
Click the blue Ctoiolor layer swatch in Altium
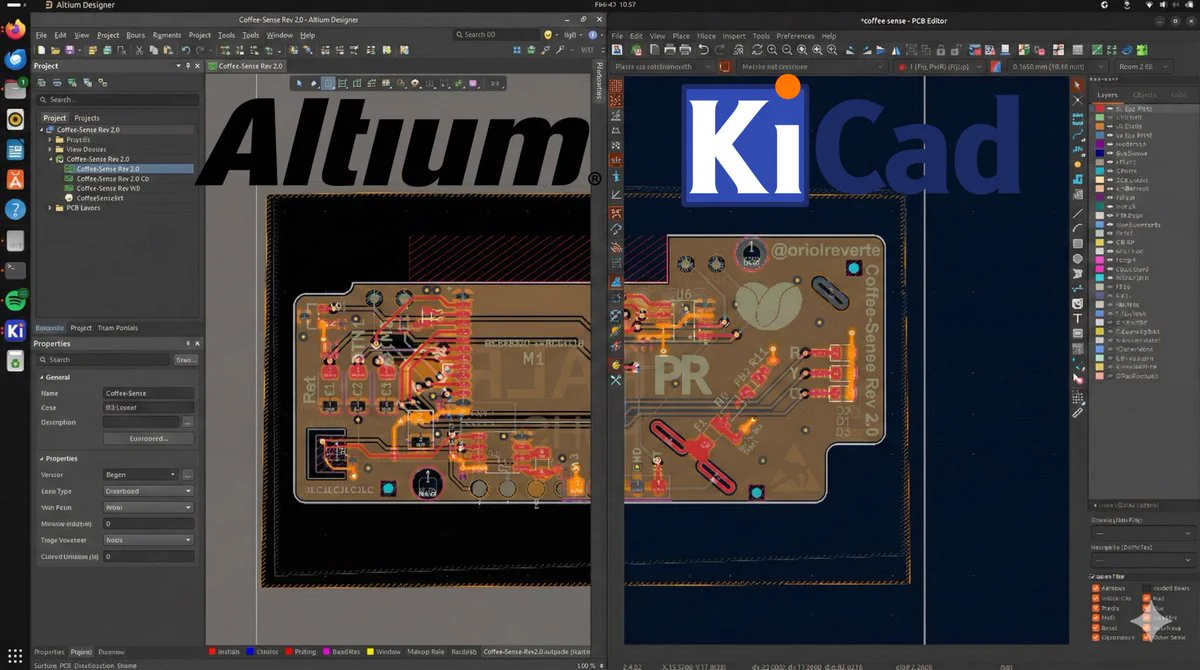(251, 652)
